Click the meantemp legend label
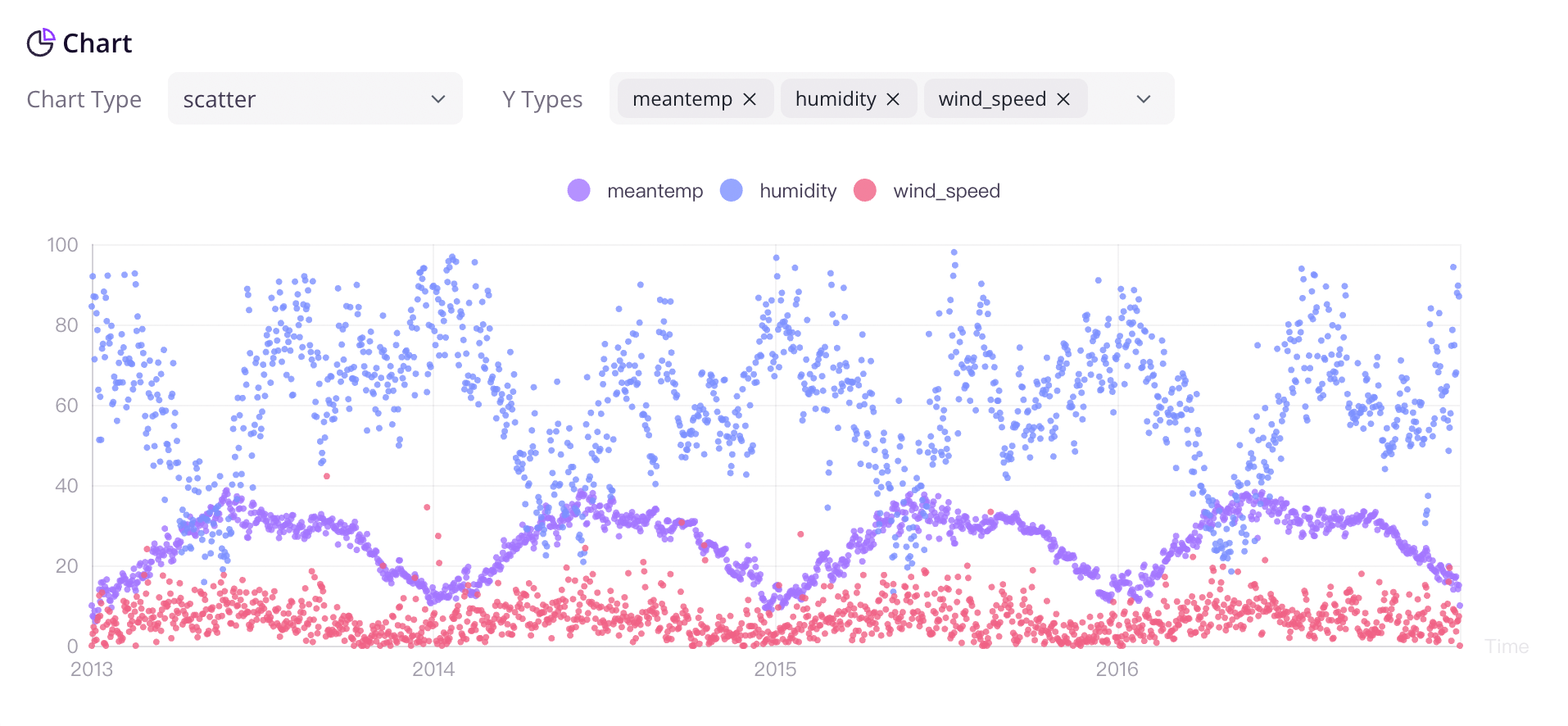 655,191
